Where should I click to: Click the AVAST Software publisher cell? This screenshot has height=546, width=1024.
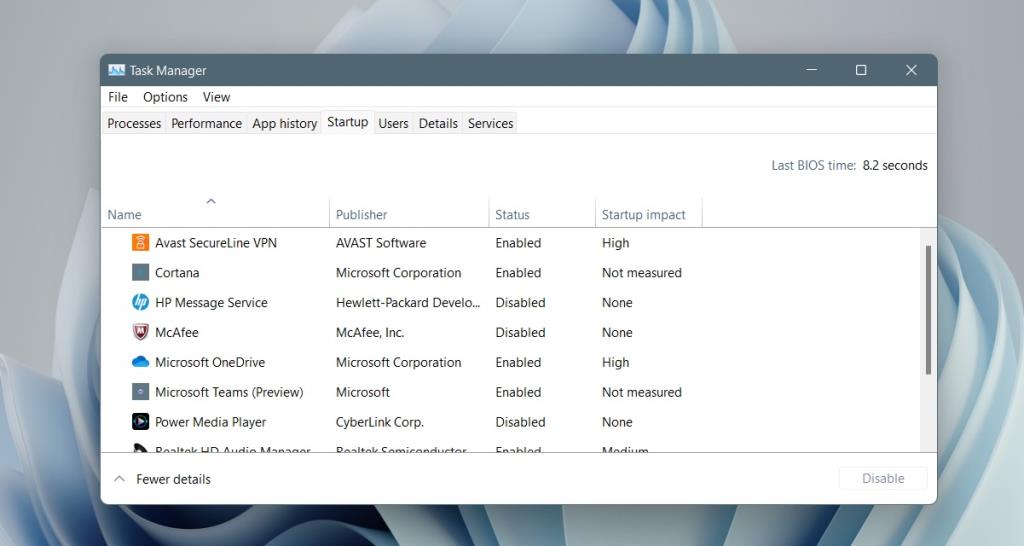pos(381,243)
